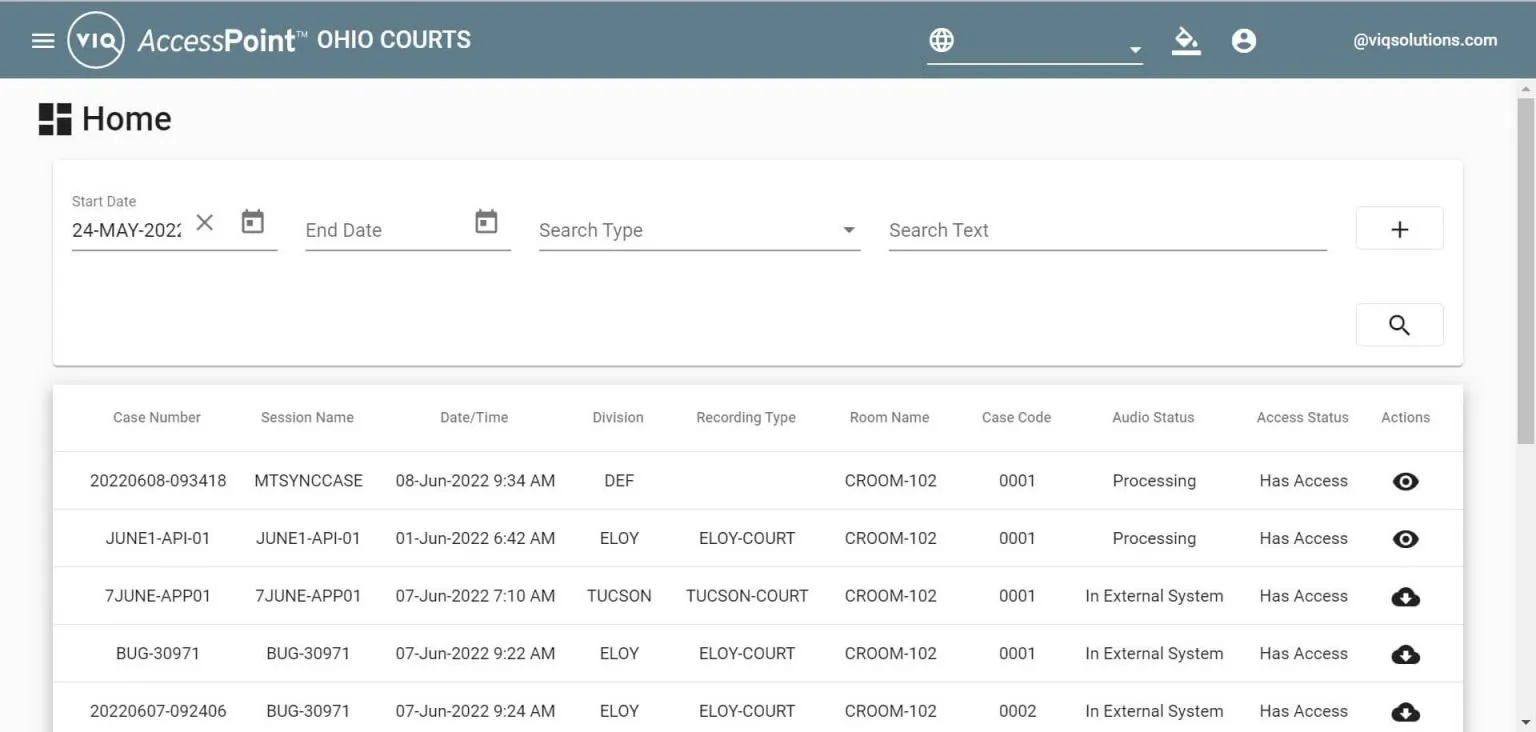Click the VIQ AccessPoint logo

(96, 41)
